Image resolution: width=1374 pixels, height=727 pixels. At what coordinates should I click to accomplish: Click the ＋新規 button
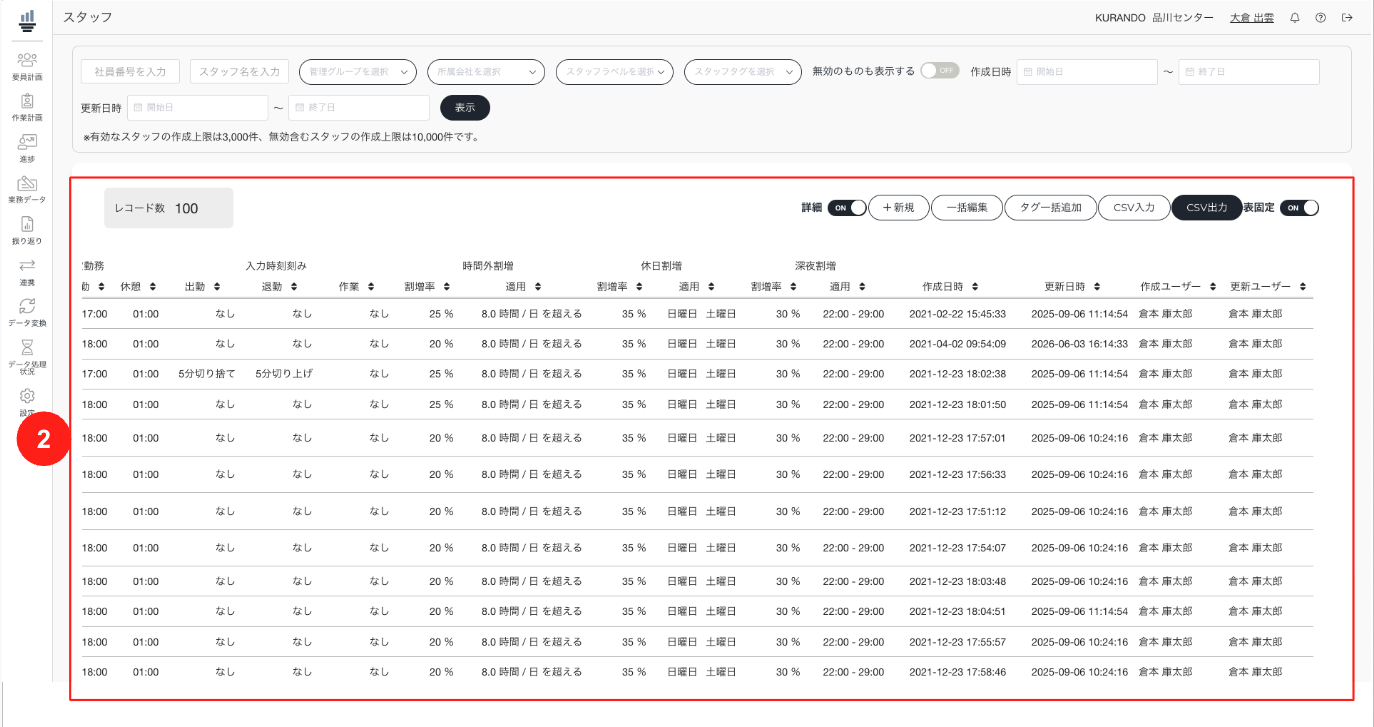898,208
